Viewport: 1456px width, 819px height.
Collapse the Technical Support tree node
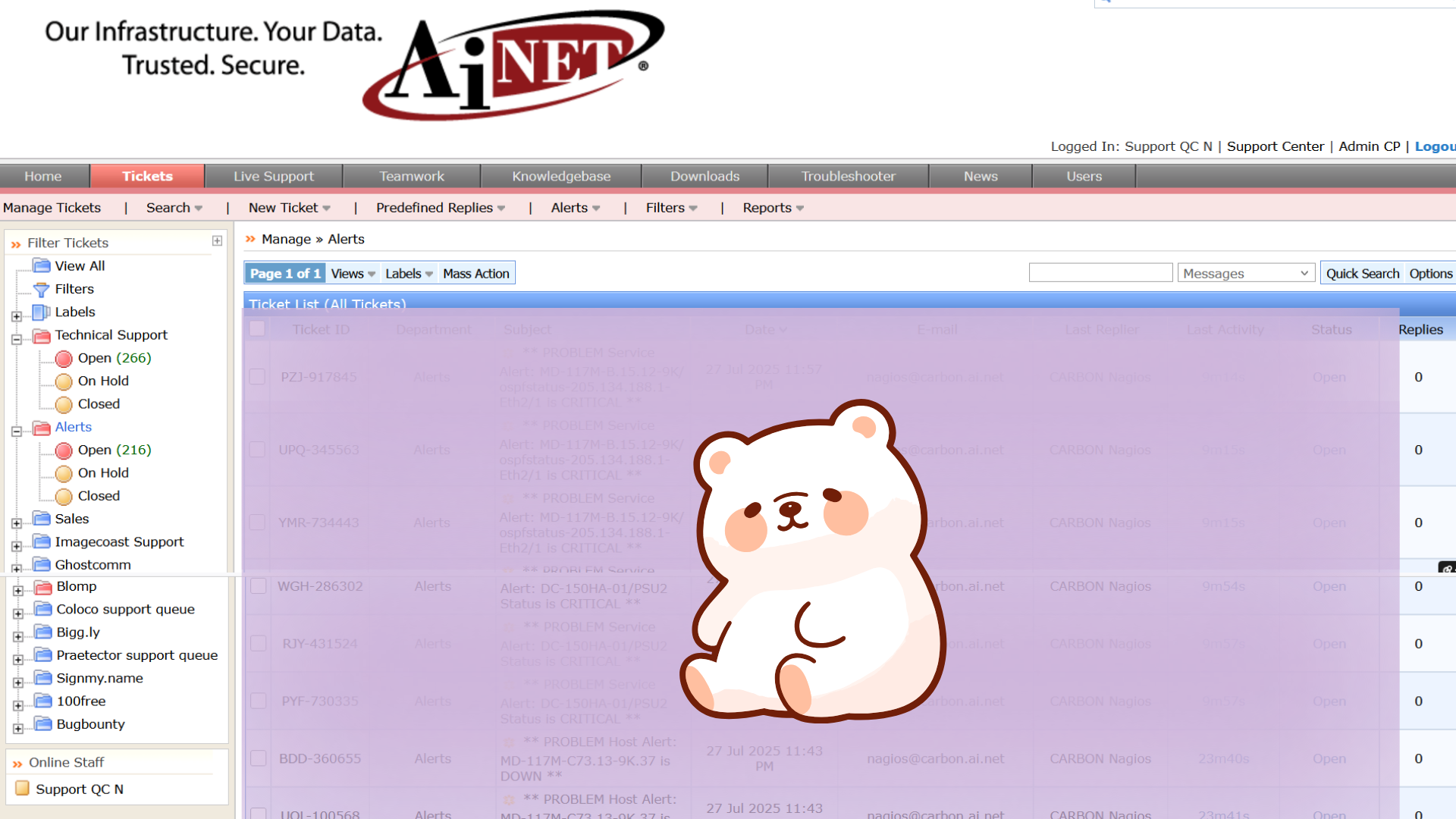[17, 340]
